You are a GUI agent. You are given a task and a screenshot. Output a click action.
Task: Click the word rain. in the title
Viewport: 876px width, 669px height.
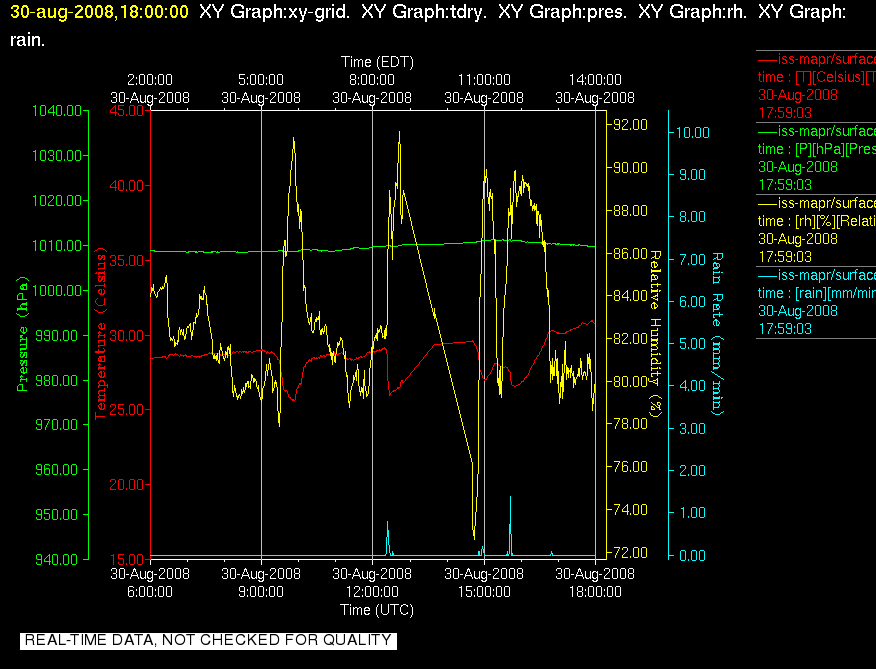pyautogui.click(x=27, y=40)
